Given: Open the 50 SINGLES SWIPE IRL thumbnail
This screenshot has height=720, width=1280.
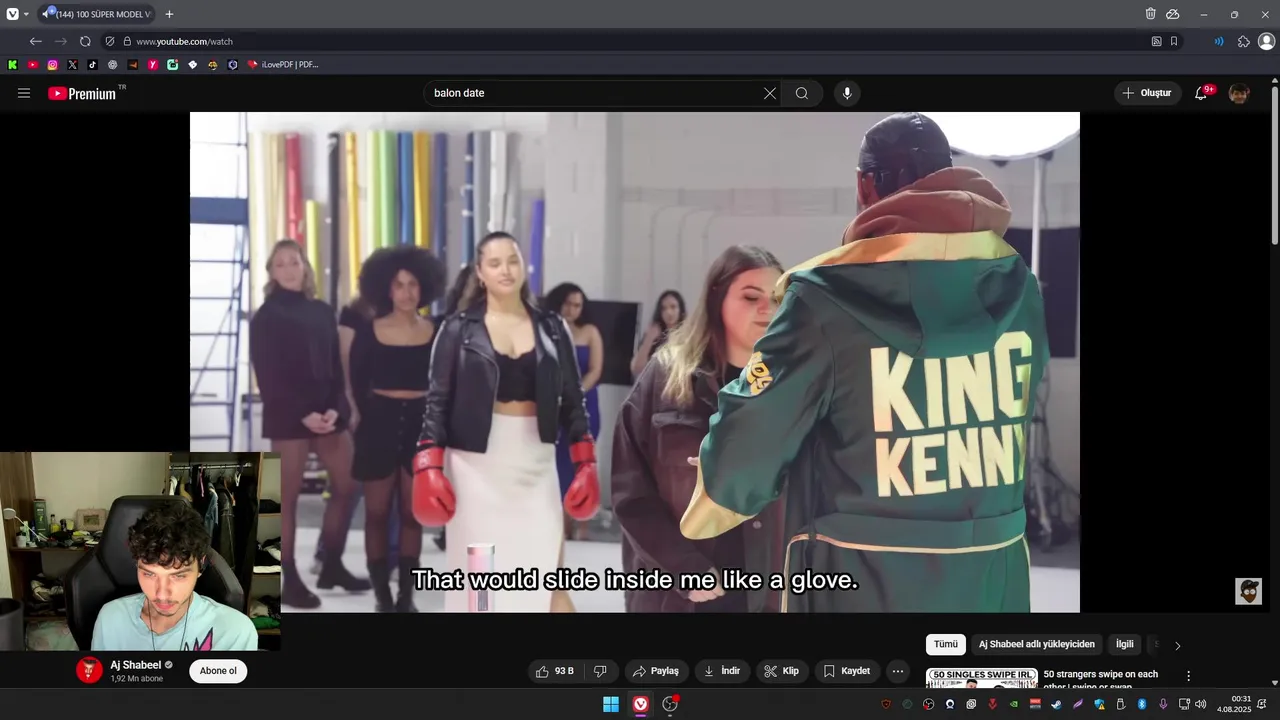Looking at the screenshot, I should 981,678.
